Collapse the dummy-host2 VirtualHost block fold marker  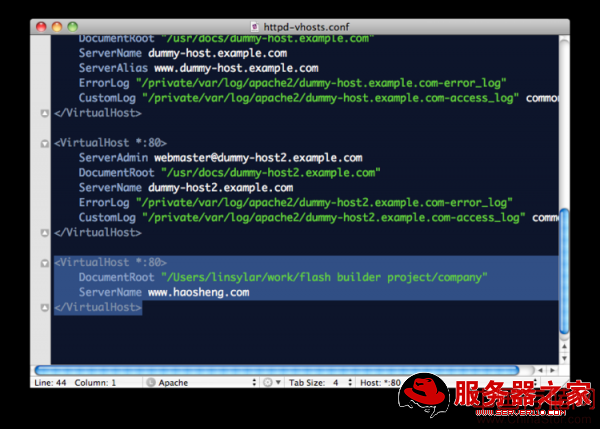click(x=44, y=143)
